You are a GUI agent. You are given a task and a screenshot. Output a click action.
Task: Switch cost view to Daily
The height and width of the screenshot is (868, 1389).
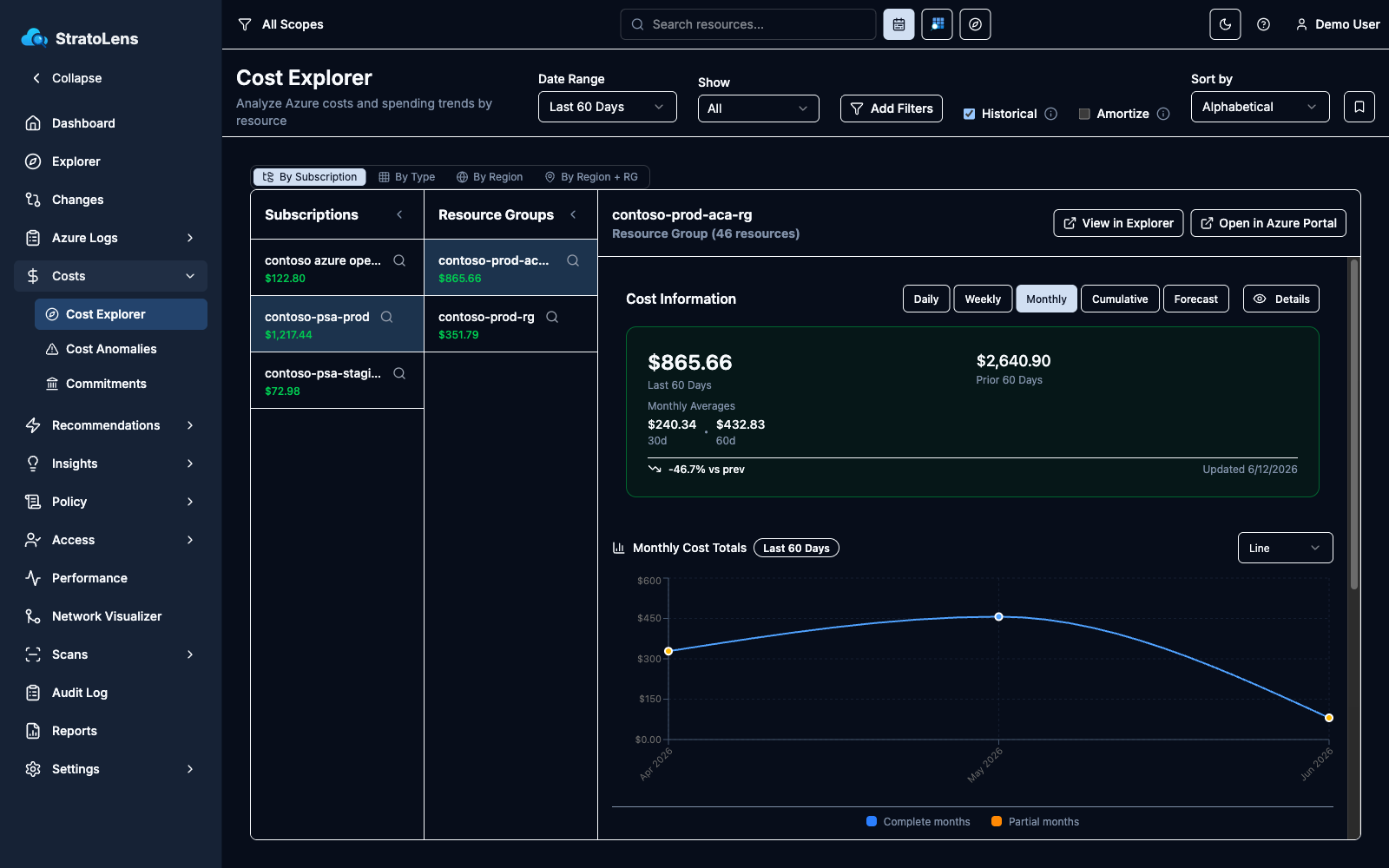[x=926, y=299]
